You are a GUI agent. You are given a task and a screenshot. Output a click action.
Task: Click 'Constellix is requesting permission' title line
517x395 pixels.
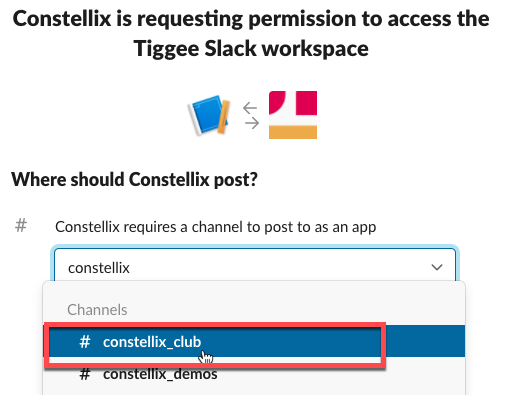coord(251,19)
